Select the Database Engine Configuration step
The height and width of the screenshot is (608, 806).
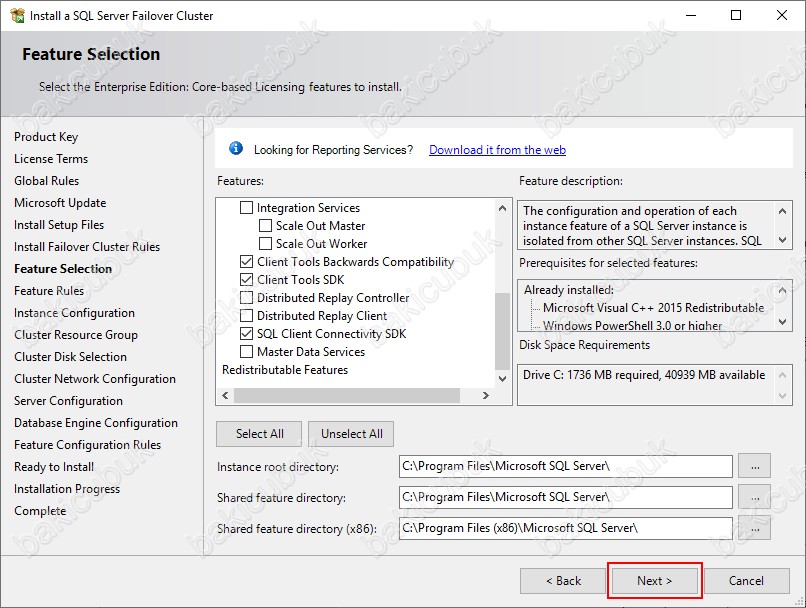pyautogui.click(x=96, y=423)
